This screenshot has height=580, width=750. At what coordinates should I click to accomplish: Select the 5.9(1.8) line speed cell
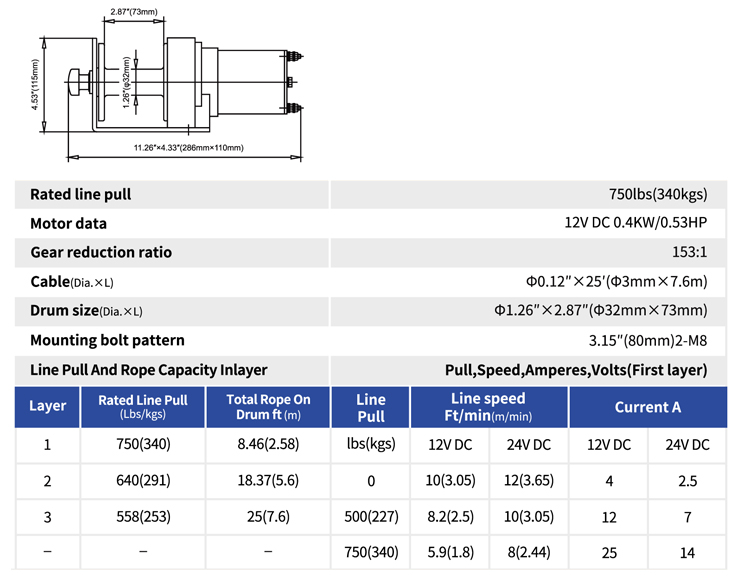449,553
